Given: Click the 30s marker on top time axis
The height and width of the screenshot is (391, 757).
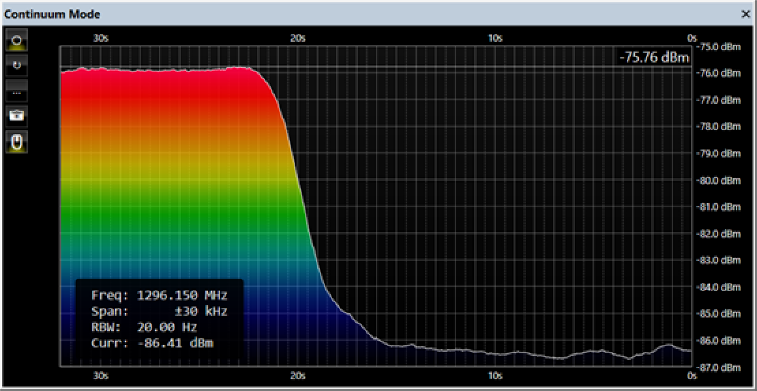Looking at the screenshot, I should (100, 39).
